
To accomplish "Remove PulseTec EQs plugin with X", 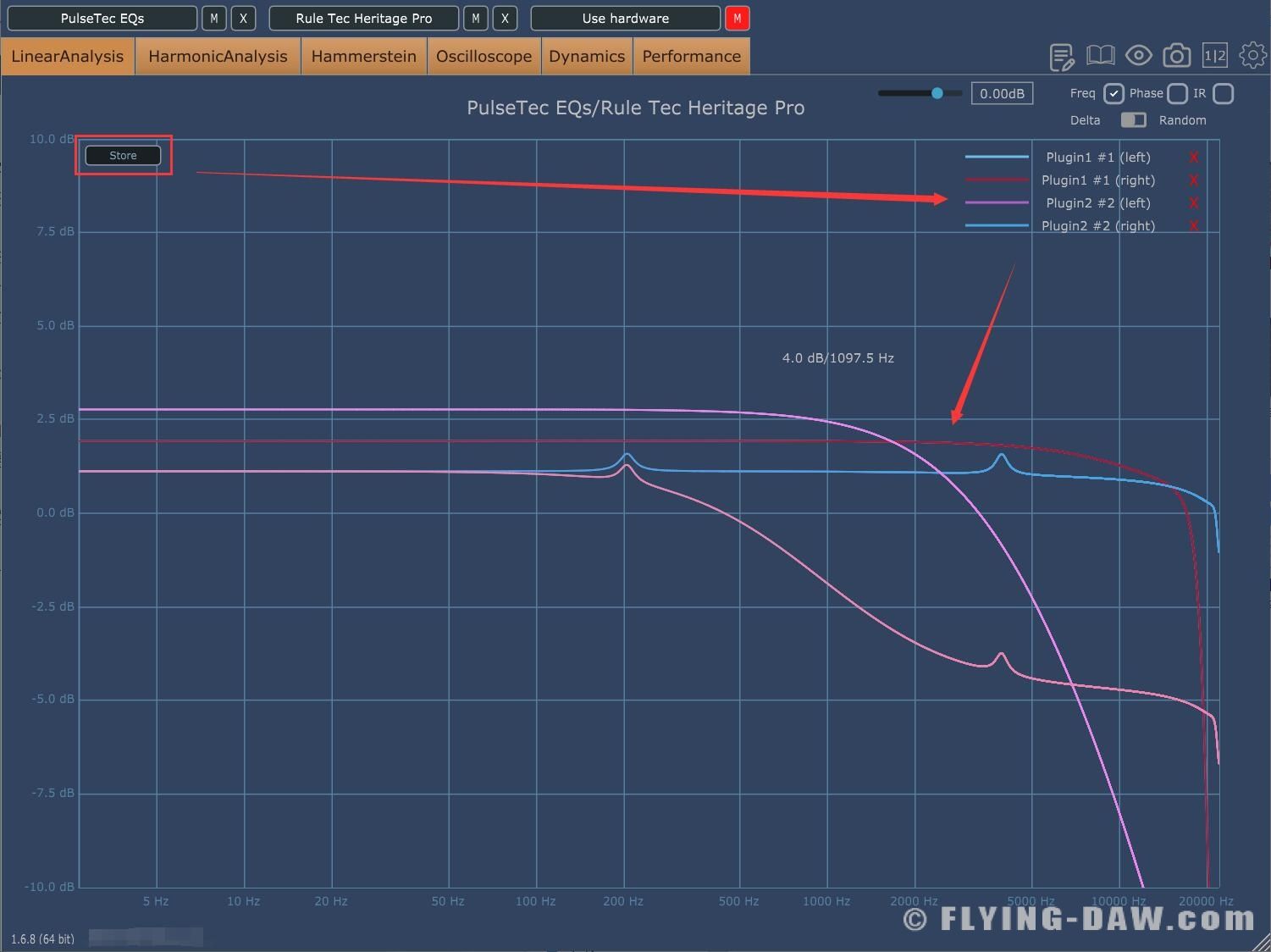I will point(243,19).
